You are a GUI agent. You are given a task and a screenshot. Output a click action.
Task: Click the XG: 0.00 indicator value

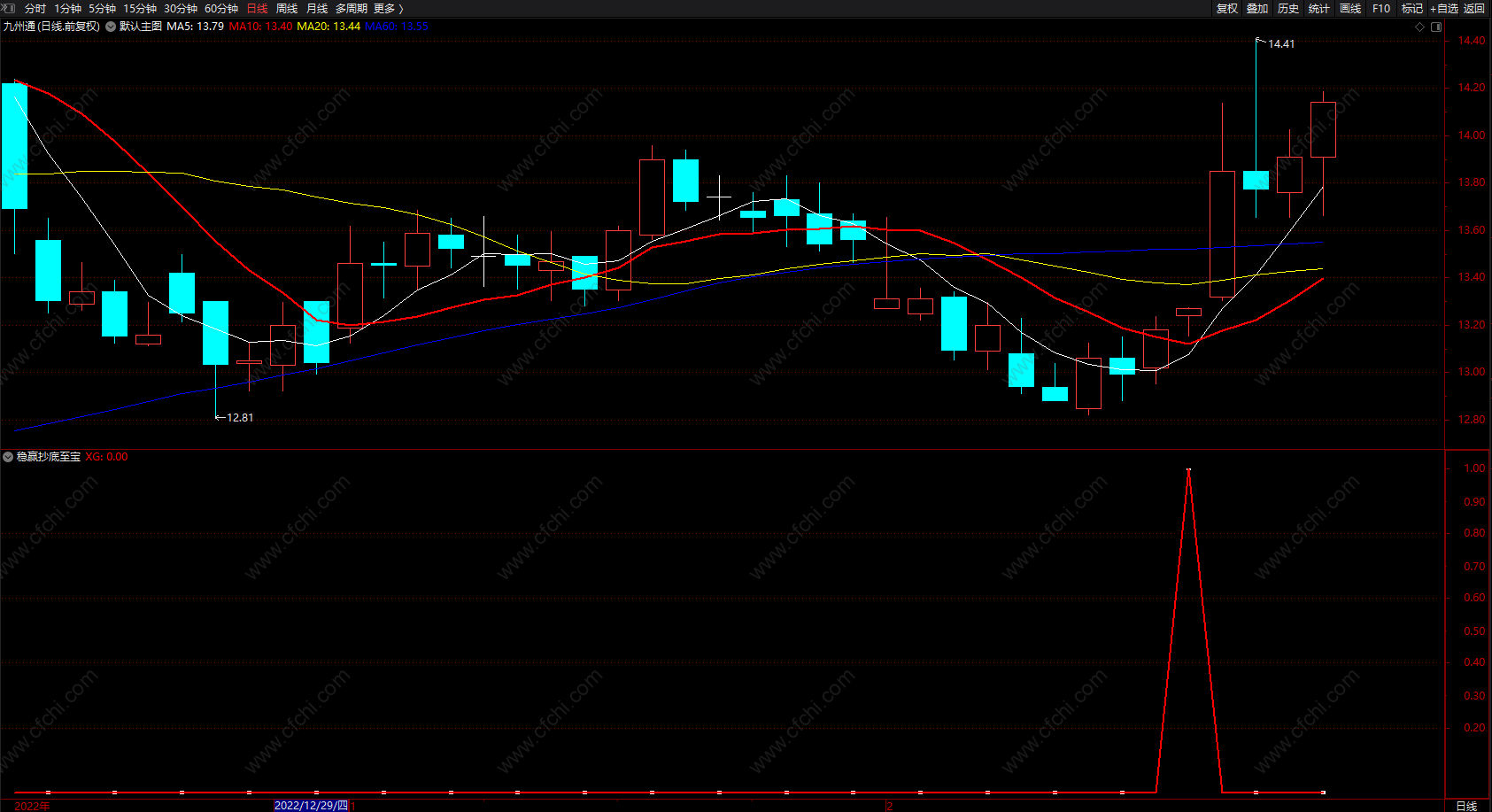106,457
